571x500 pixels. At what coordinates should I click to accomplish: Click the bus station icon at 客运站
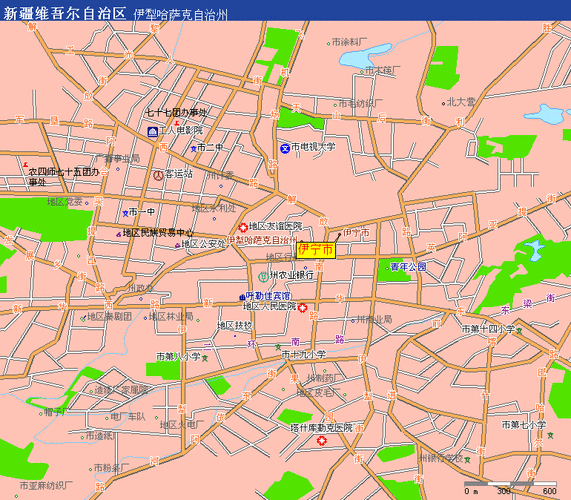pos(158,175)
